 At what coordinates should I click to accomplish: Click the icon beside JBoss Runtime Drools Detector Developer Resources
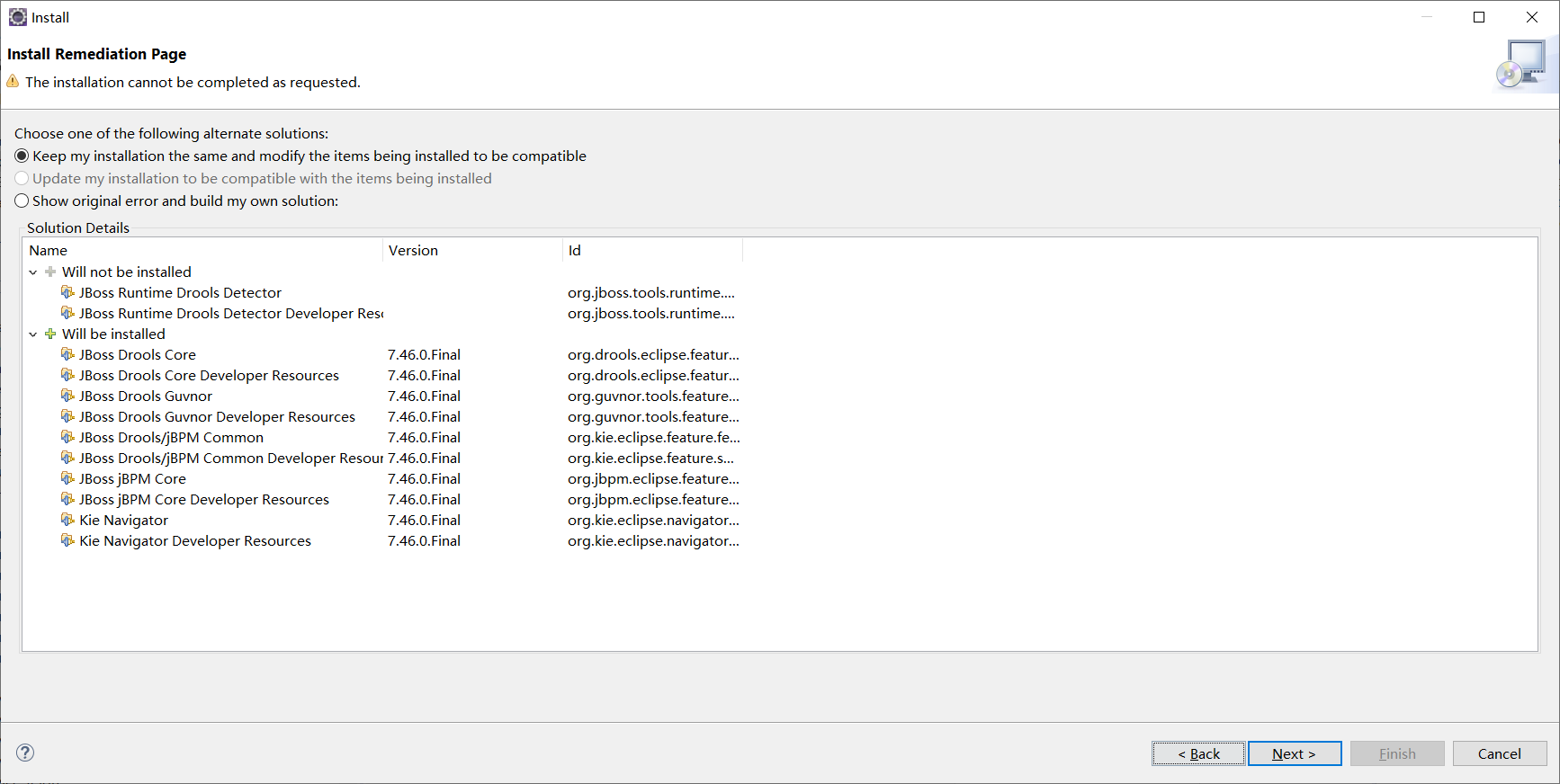click(67, 313)
